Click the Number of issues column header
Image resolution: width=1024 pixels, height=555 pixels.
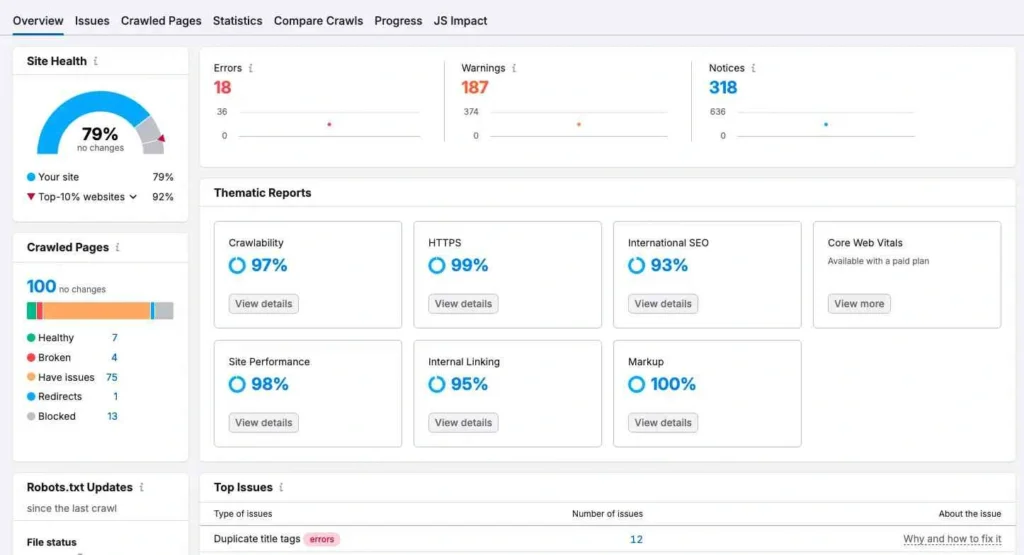(607, 514)
